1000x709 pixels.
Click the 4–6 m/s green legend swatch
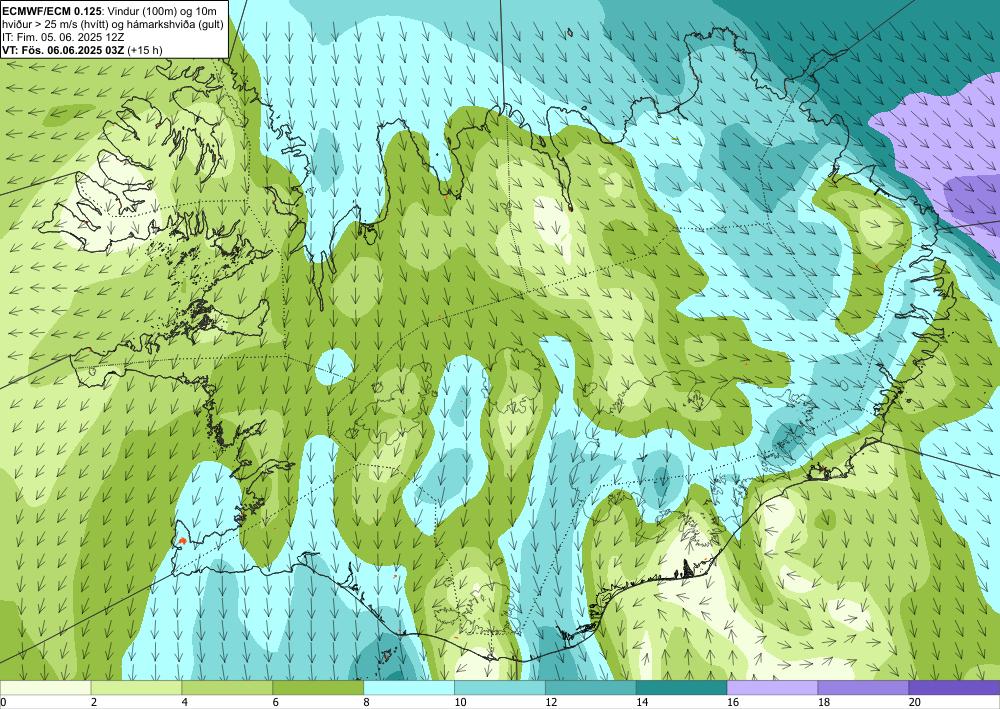tap(227, 688)
